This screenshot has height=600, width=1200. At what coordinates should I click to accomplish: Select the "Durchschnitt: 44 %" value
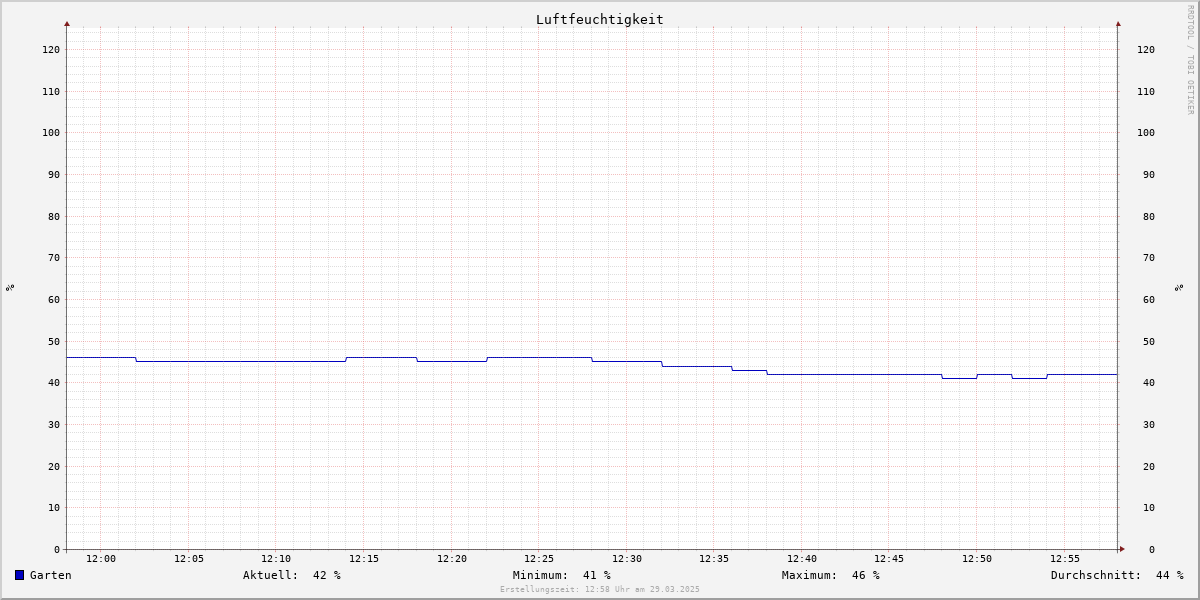[x=1117, y=575]
